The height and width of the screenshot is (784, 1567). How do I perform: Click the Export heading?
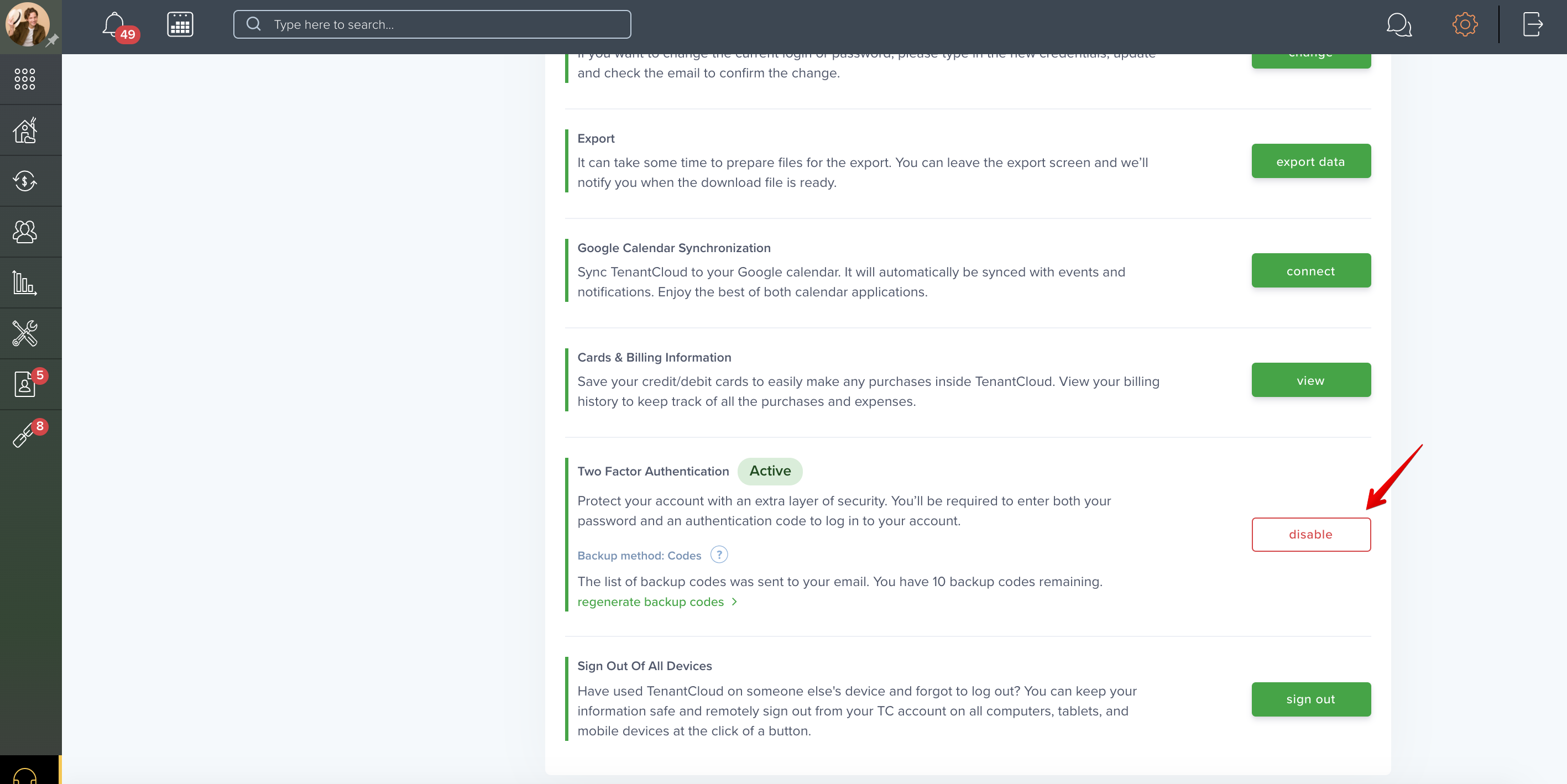[596, 139]
